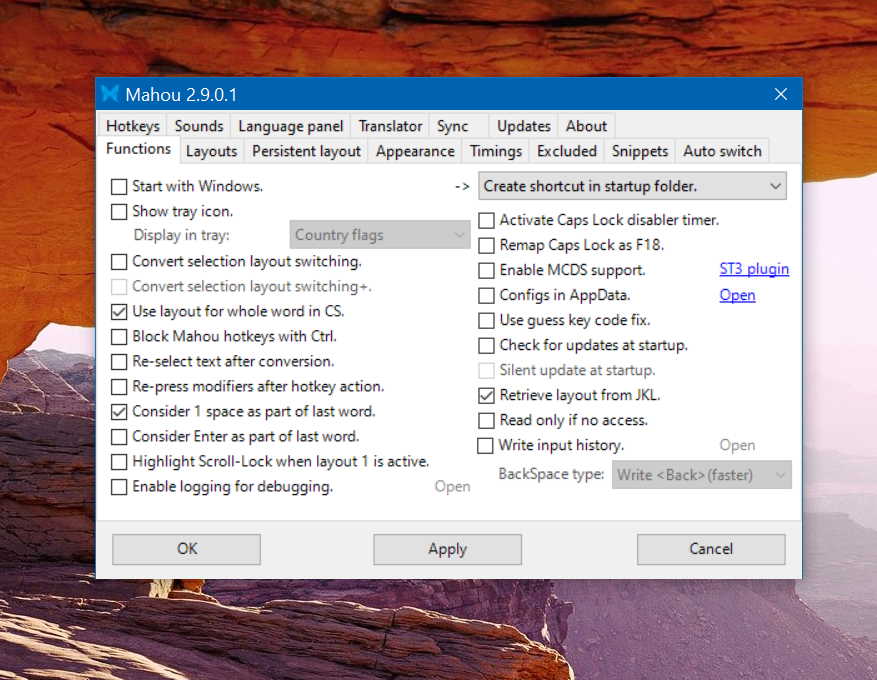Enable Start with Windows checkbox
Image resolution: width=877 pixels, height=680 pixels.
(119, 187)
